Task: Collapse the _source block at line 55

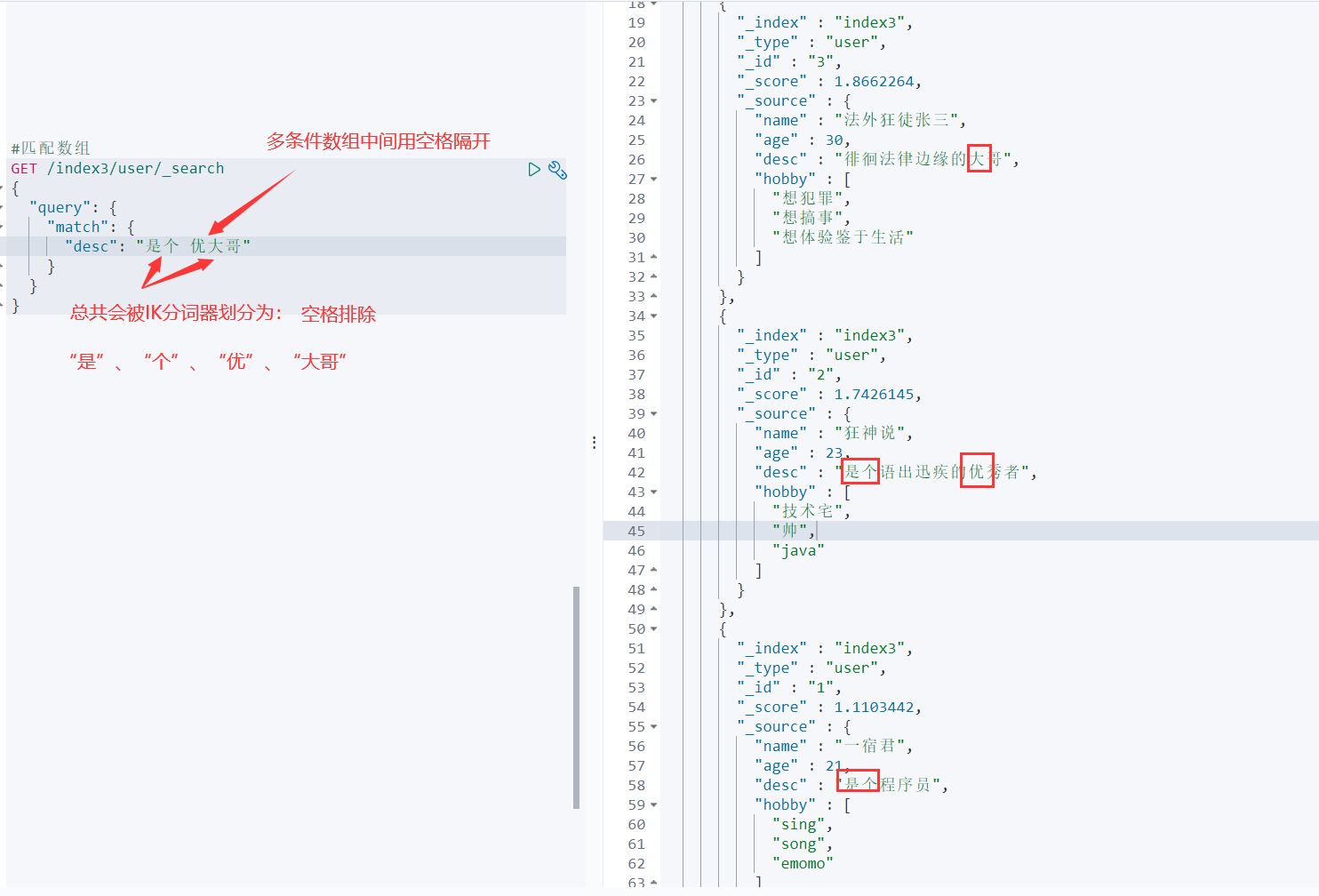Action: (x=654, y=727)
